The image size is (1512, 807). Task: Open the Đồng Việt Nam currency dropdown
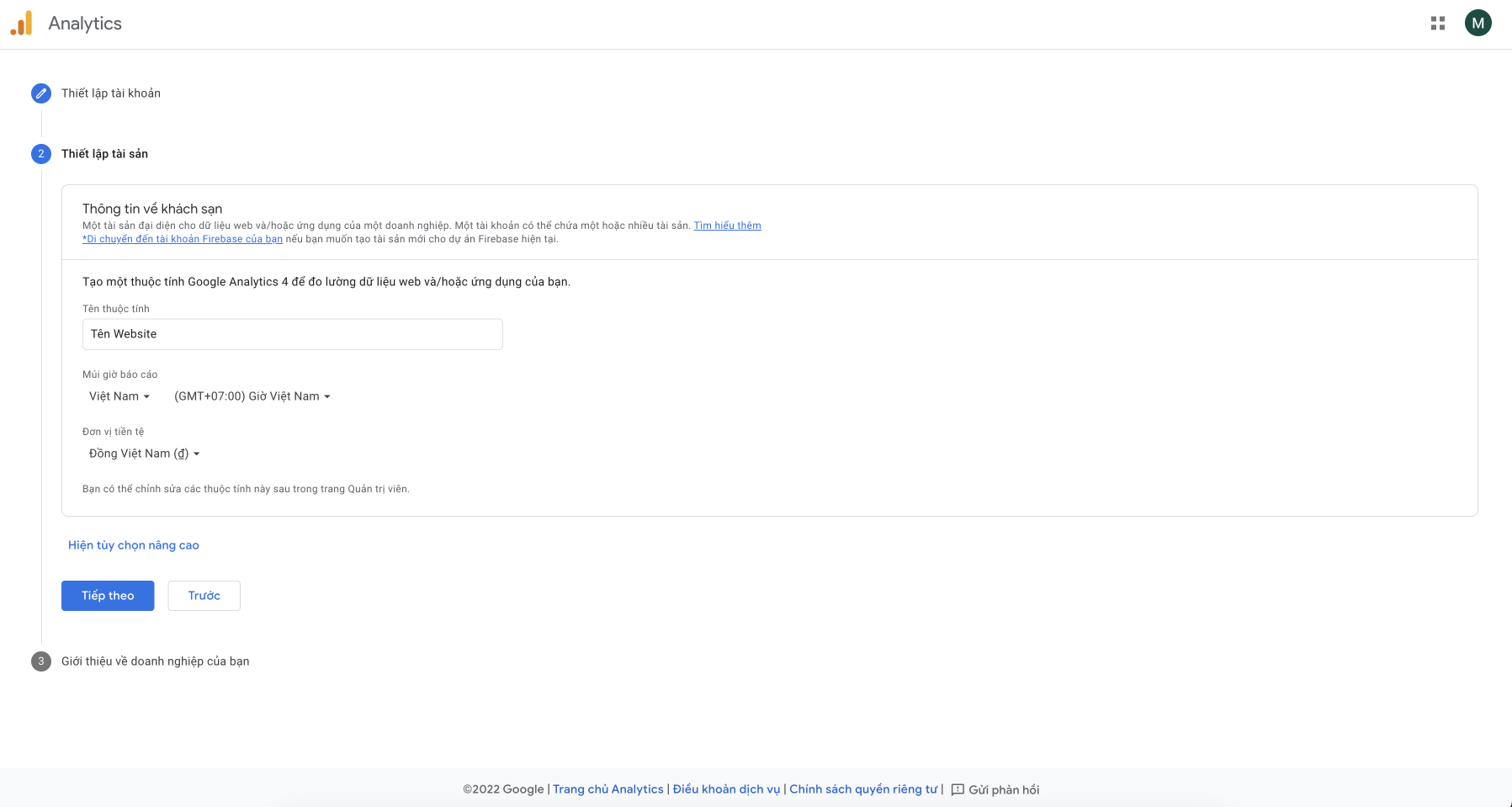pos(144,454)
